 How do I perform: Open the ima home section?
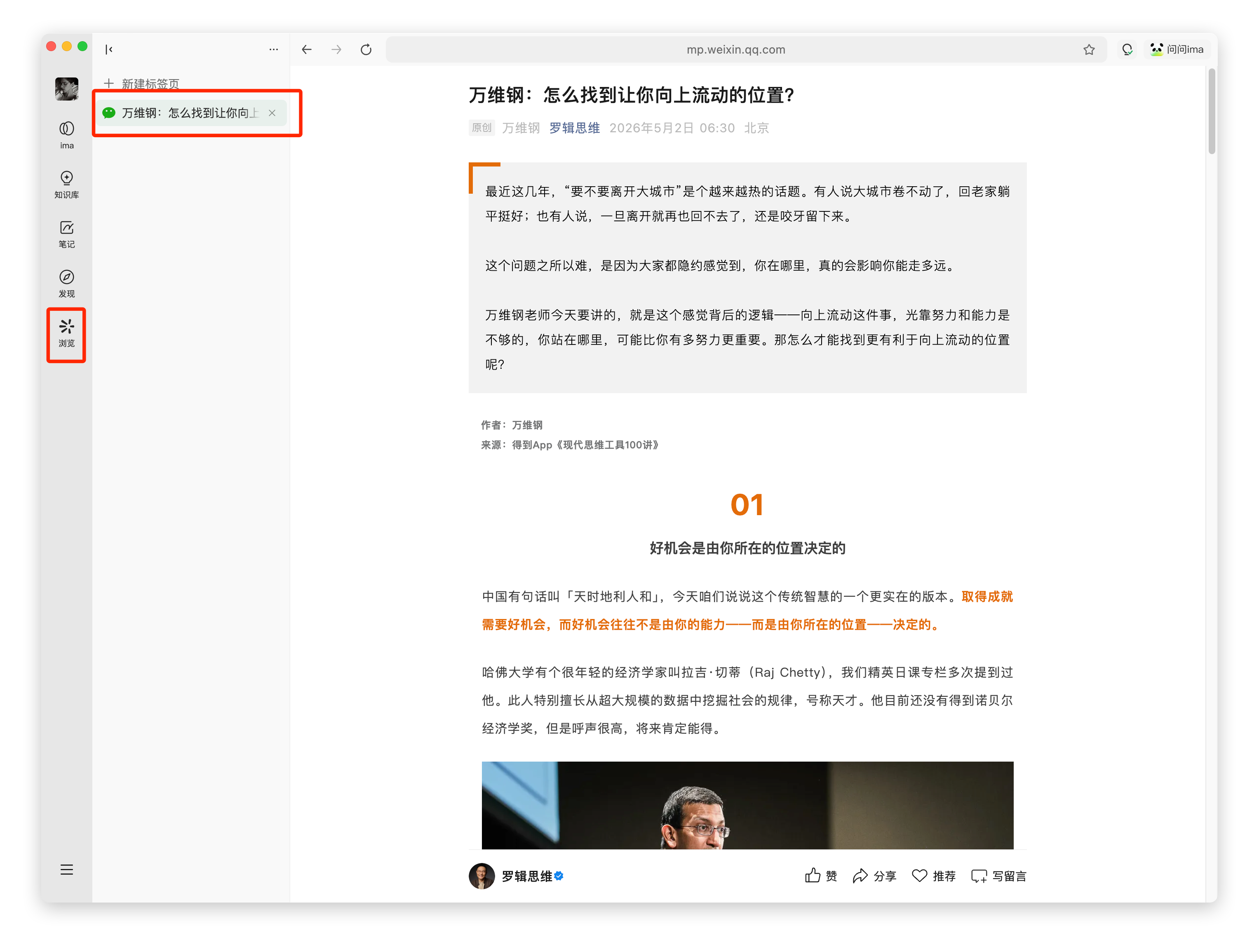(67, 135)
